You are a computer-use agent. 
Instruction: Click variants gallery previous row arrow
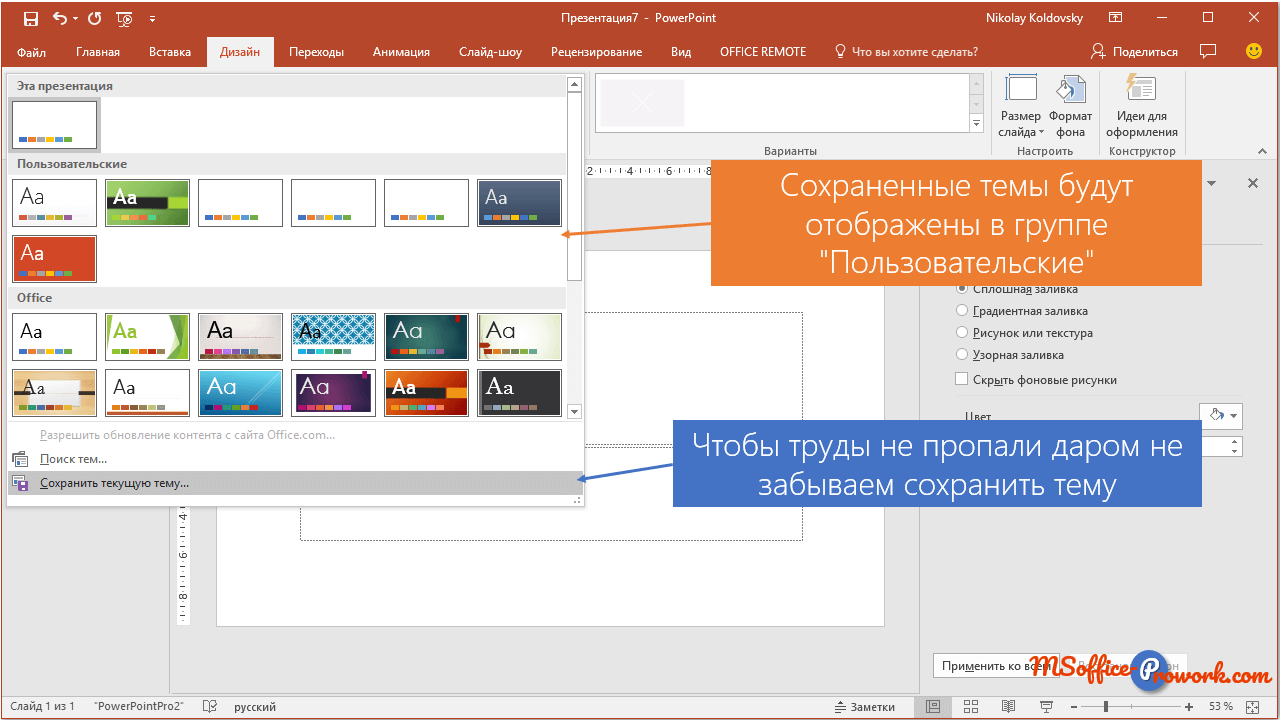tap(977, 84)
